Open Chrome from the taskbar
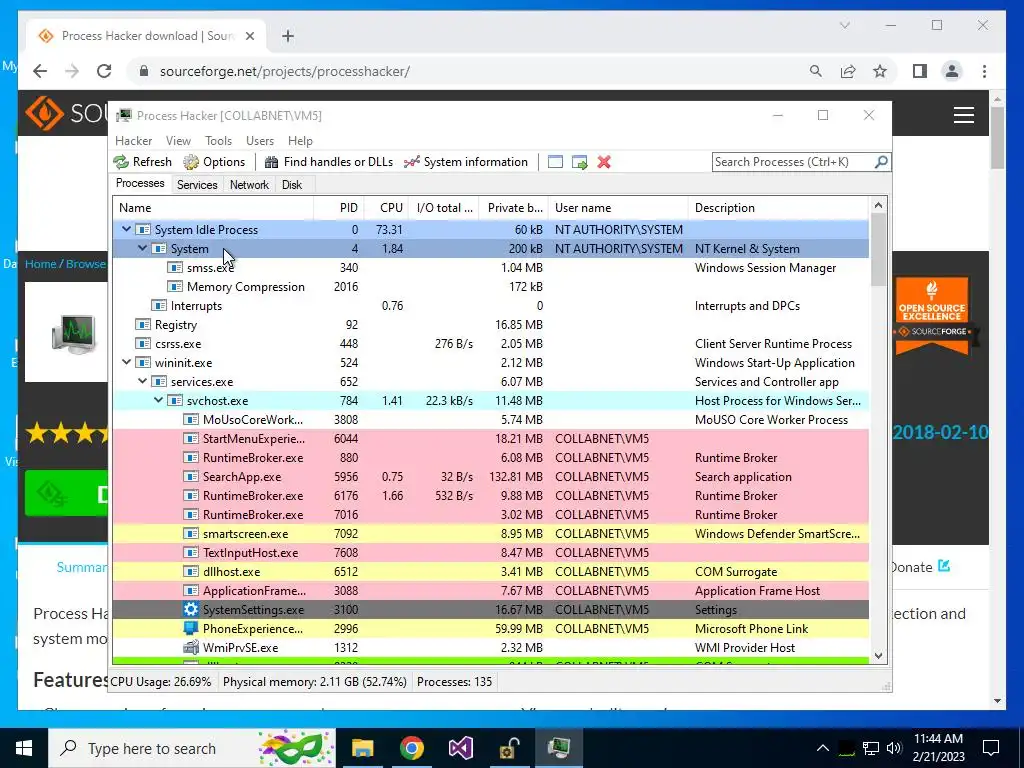Screen dimensions: 1024x768 [x=411, y=748]
